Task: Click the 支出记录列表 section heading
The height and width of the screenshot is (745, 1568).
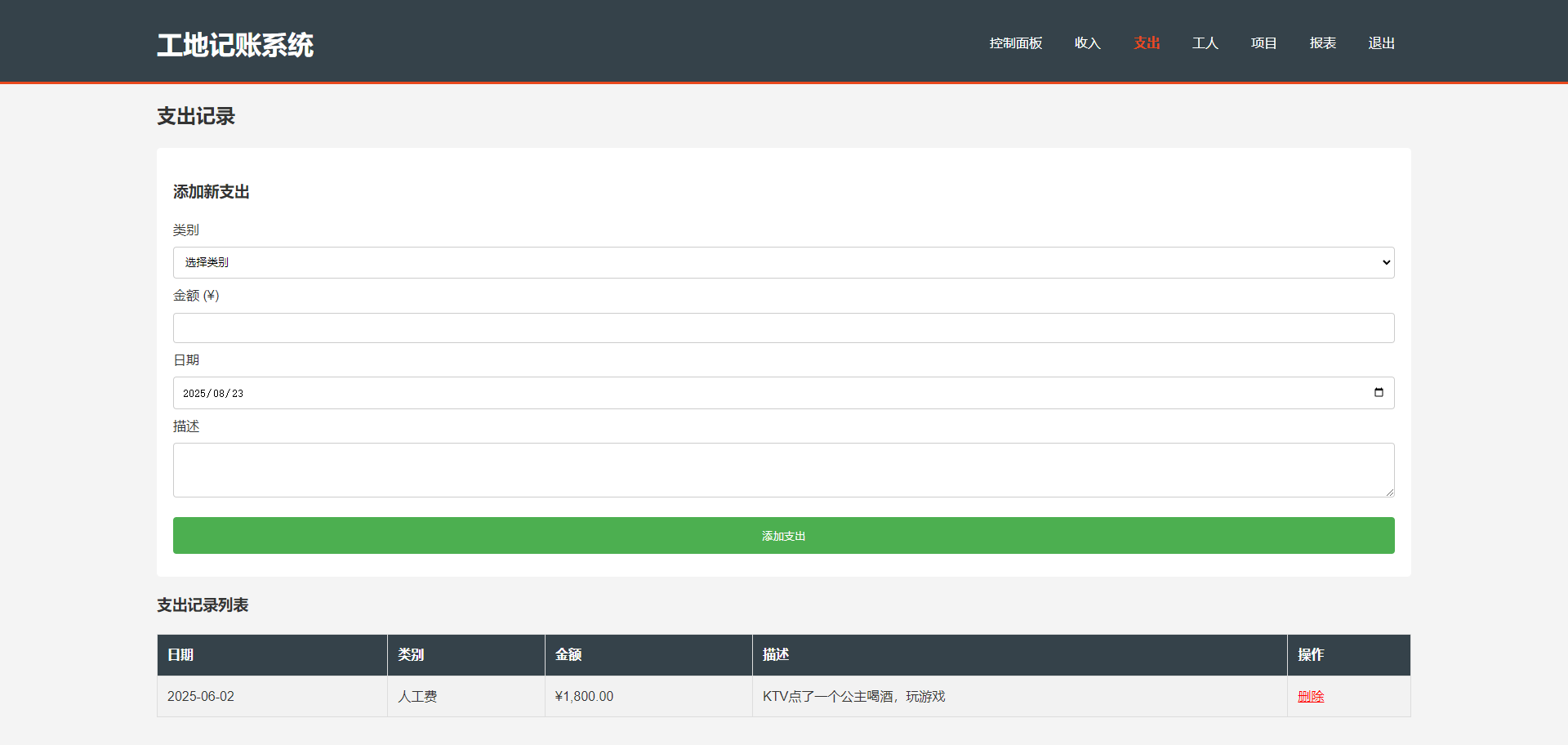Action: (203, 605)
